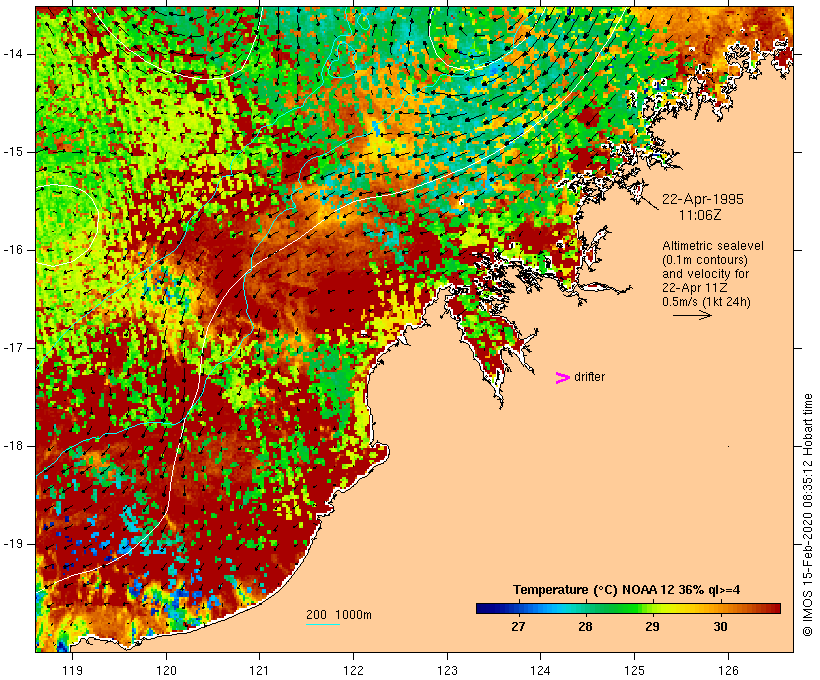Click the Temperature (°C) NOAA 12 title

click(627, 589)
